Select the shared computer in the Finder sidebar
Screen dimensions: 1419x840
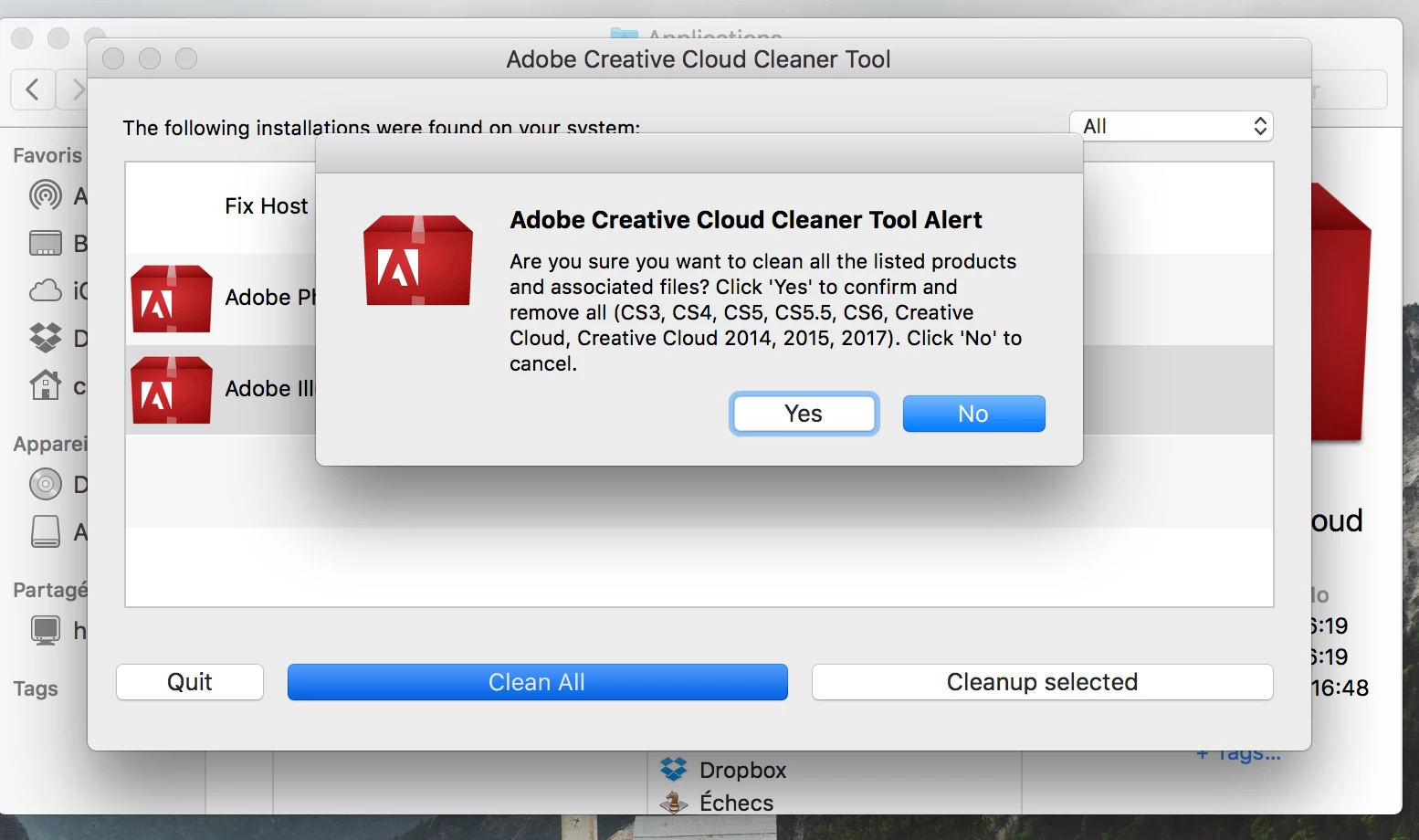coord(46,630)
